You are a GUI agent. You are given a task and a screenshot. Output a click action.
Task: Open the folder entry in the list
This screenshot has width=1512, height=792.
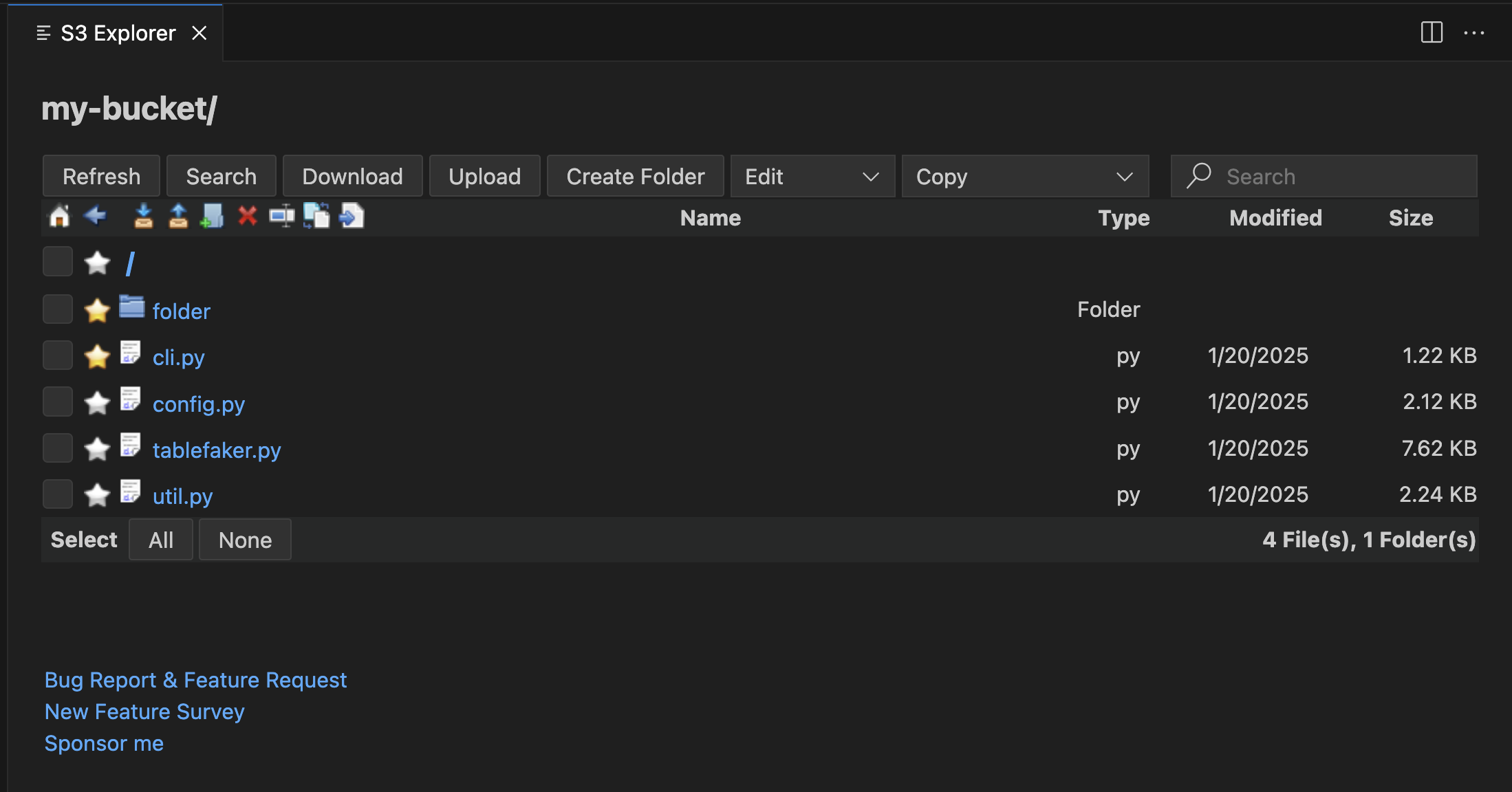pos(181,311)
